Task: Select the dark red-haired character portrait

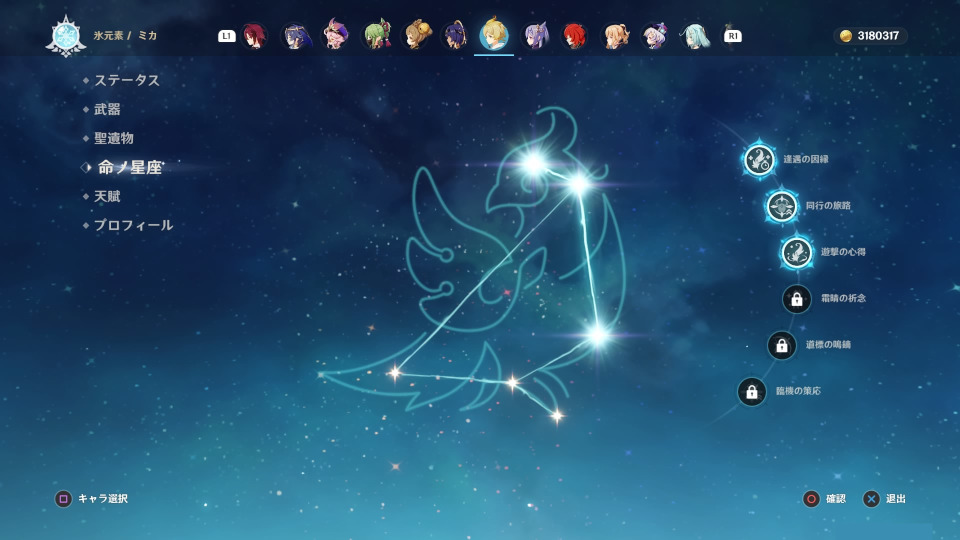Action: tap(253, 36)
